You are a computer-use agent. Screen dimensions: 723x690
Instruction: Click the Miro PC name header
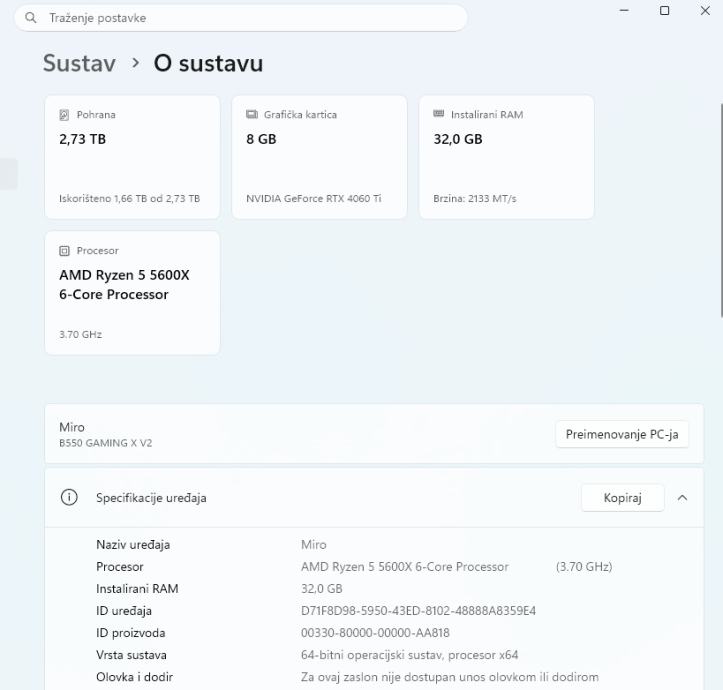[72, 427]
